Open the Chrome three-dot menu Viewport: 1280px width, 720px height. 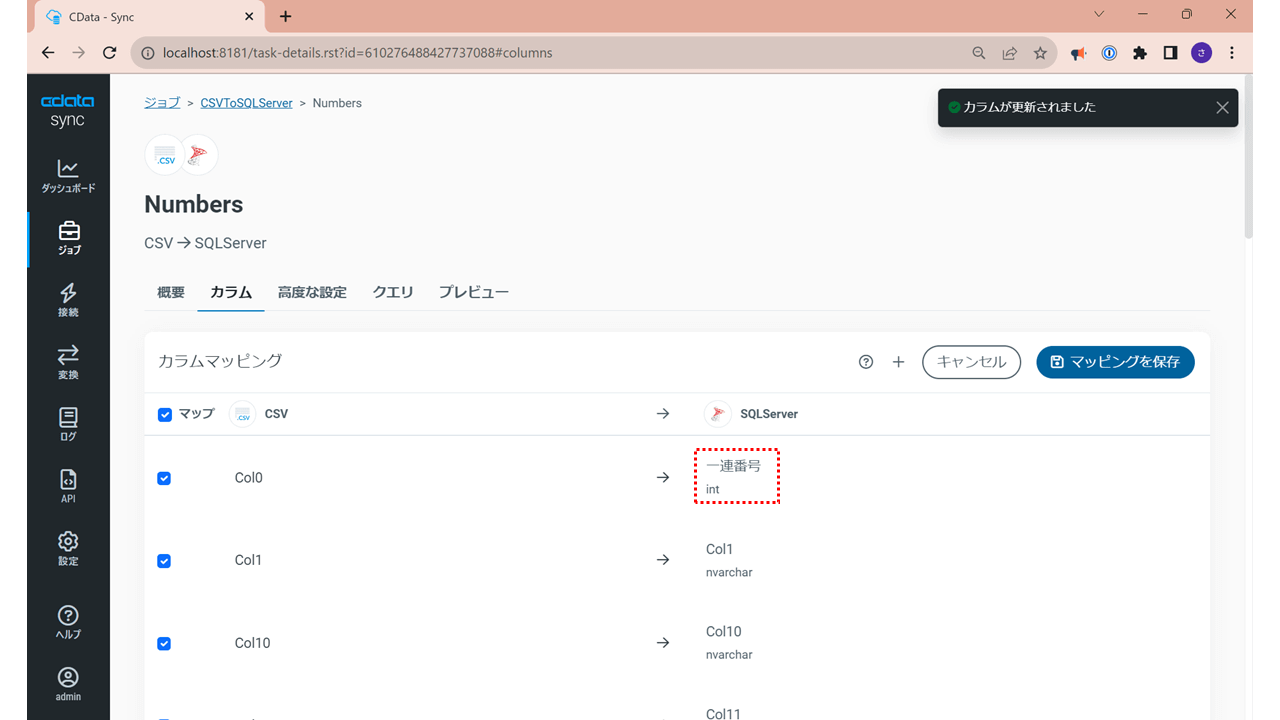click(1232, 53)
